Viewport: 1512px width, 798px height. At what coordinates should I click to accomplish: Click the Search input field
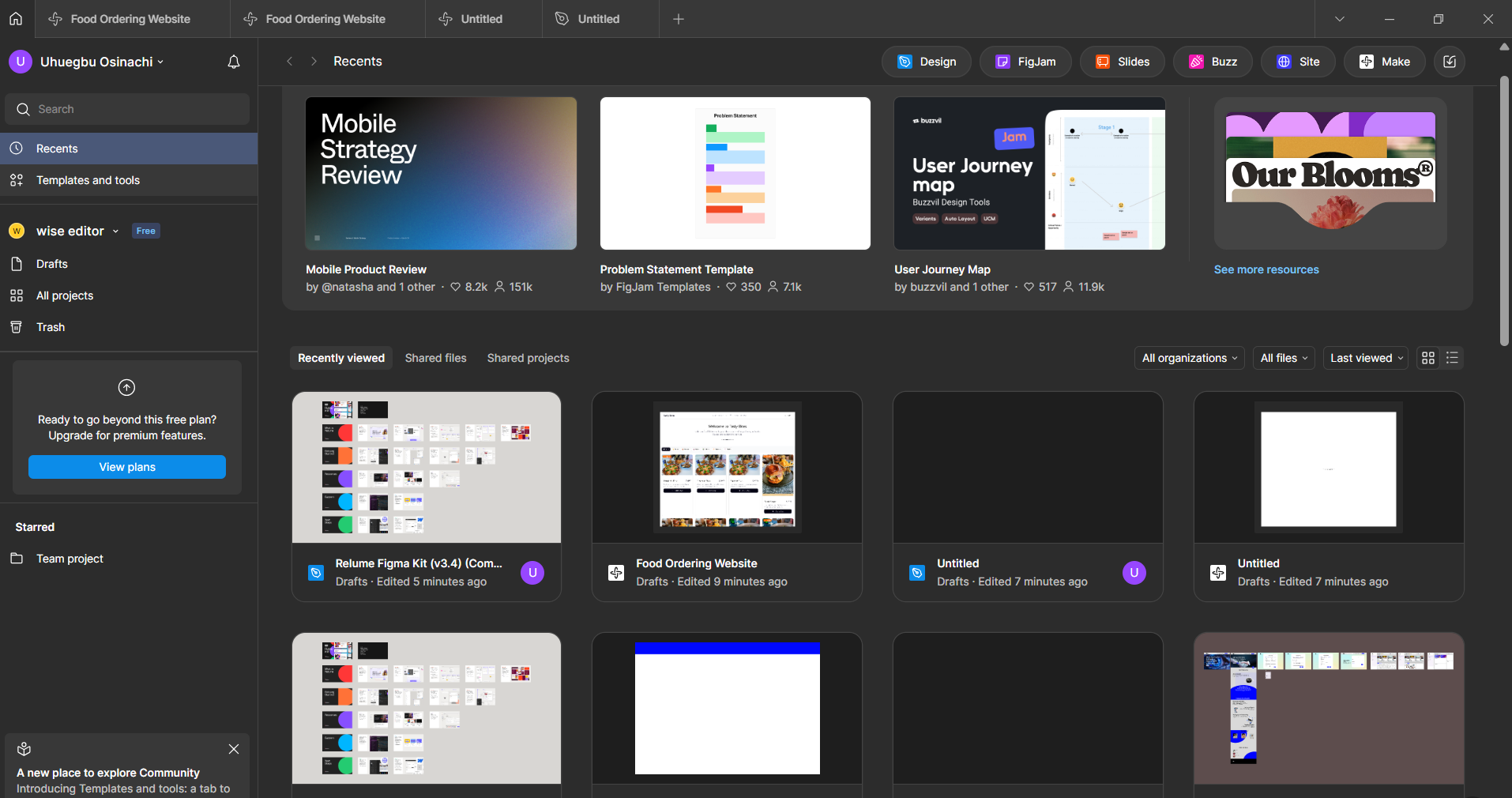tap(127, 109)
